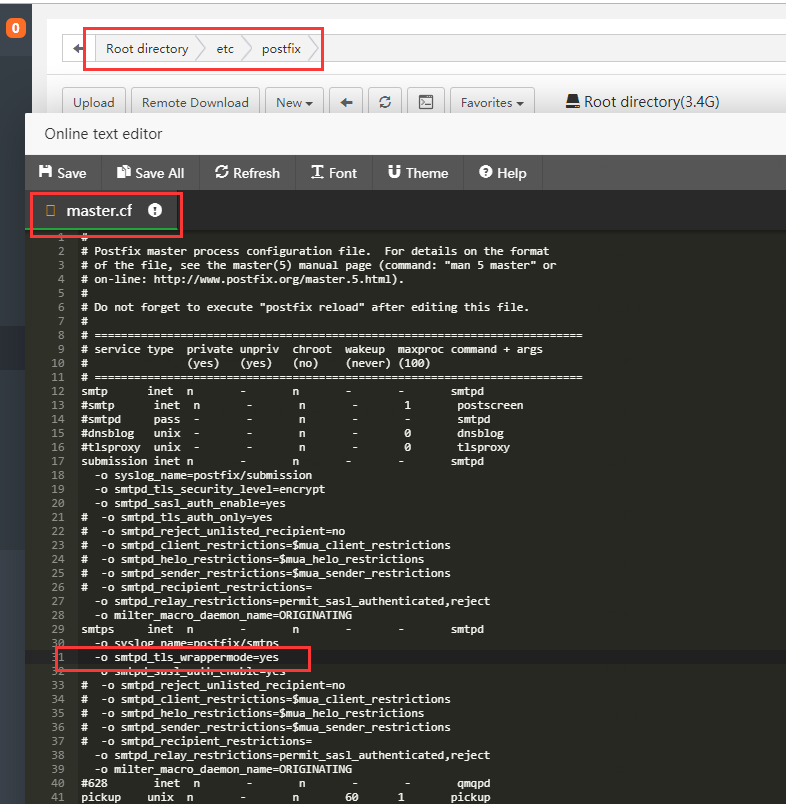This screenshot has width=786, height=804.
Task: Click postfix in the breadcrumb path
Action: 281,49
